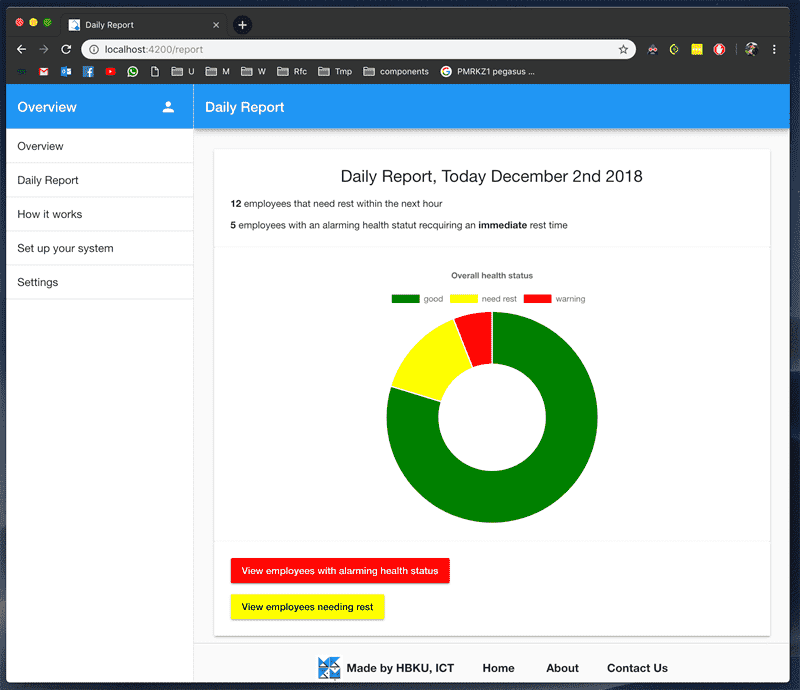View employees with alarming health status
This screenshot has height=690, width=800.
pos(340,571)
